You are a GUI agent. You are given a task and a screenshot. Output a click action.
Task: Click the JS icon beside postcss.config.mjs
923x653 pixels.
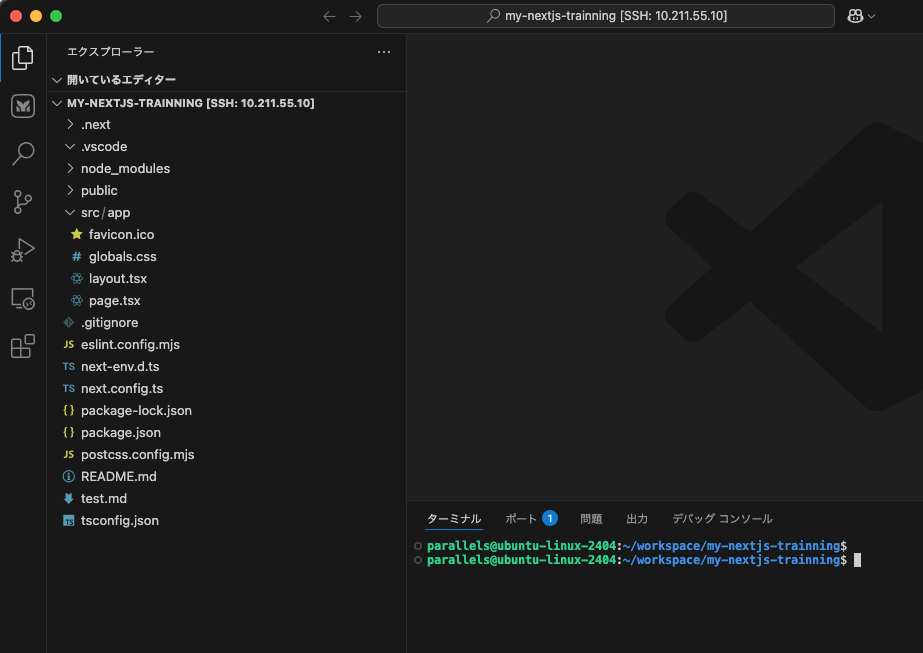coord(69,455)
